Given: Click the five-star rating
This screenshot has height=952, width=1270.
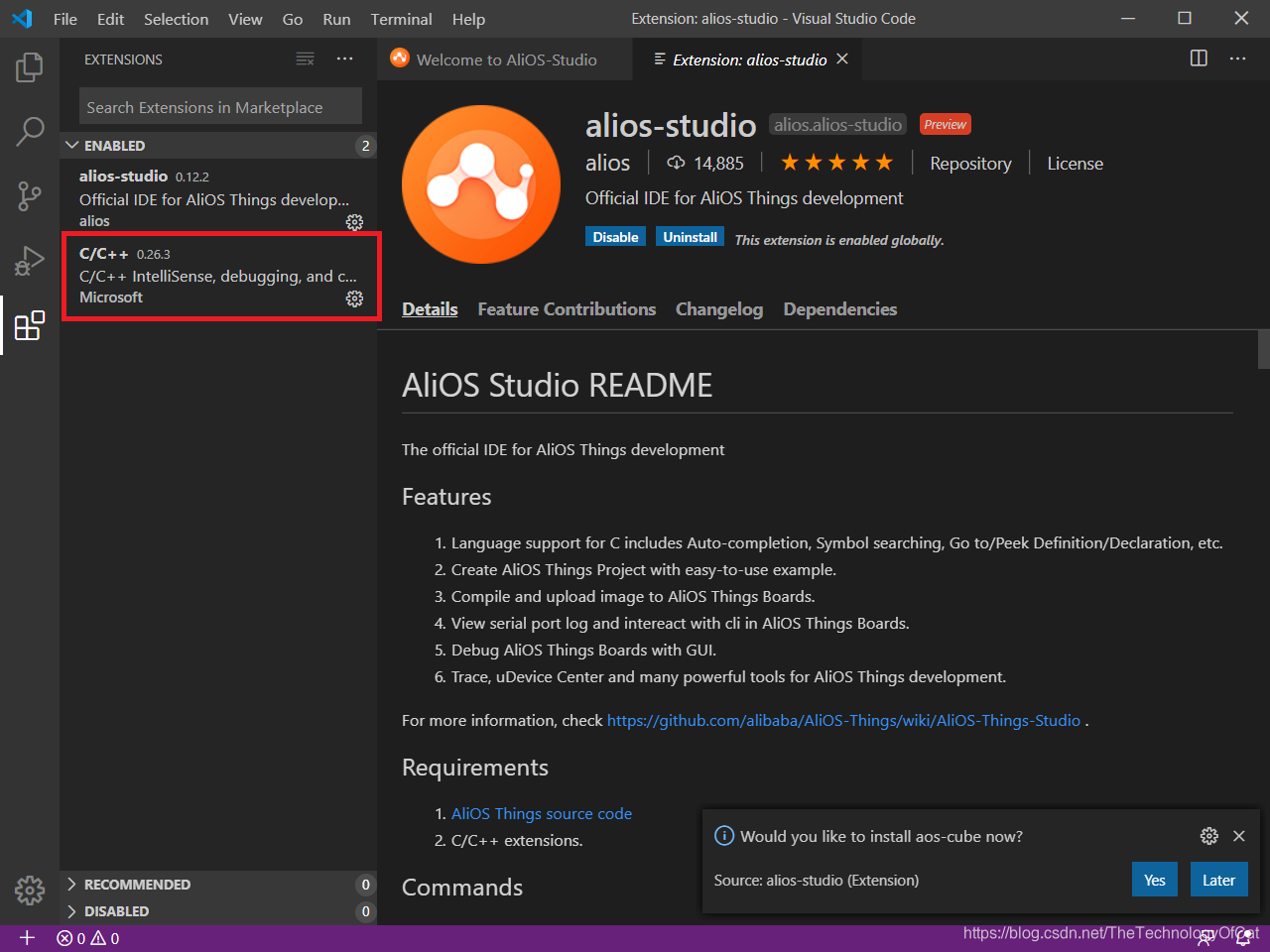Looking at the screenshot, I should 836,163.
